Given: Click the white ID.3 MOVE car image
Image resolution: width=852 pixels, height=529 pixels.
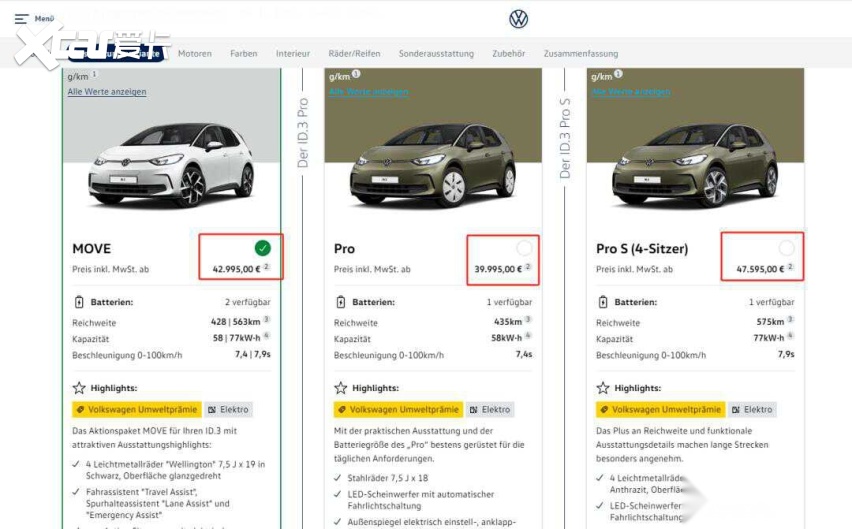Looking at the screenshot, I should tap(172, 165).
